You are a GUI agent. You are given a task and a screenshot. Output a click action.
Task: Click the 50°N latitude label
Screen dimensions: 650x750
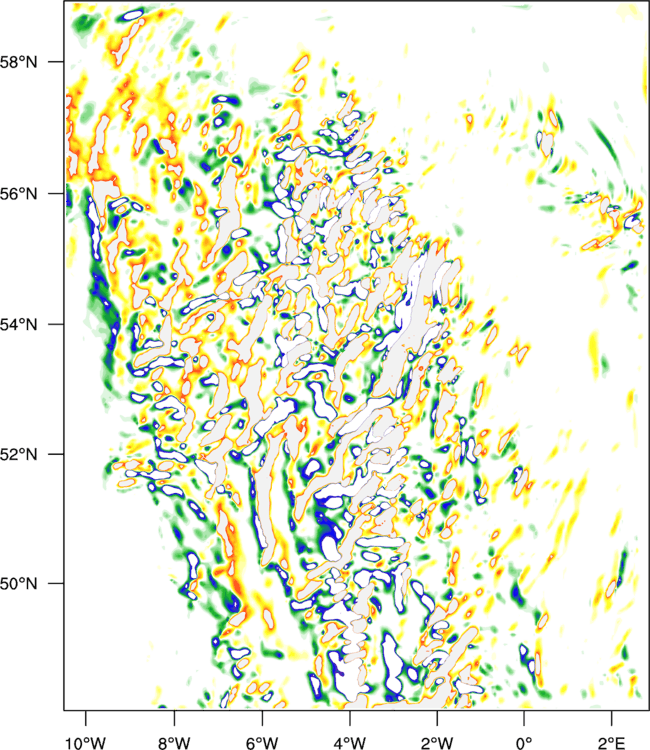click(x=18, y=584)
